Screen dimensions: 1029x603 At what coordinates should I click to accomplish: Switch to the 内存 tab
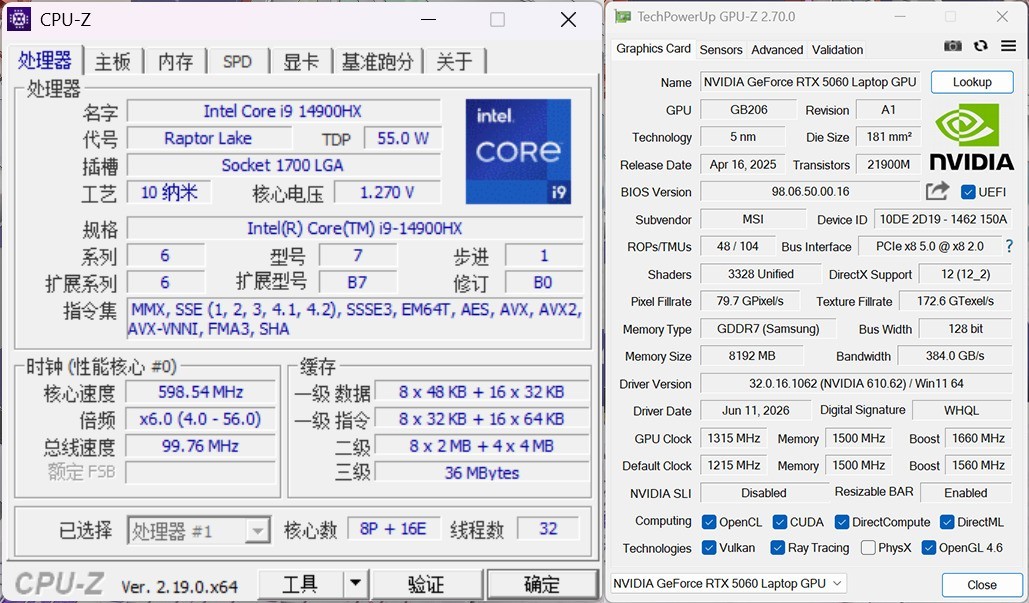176,62
